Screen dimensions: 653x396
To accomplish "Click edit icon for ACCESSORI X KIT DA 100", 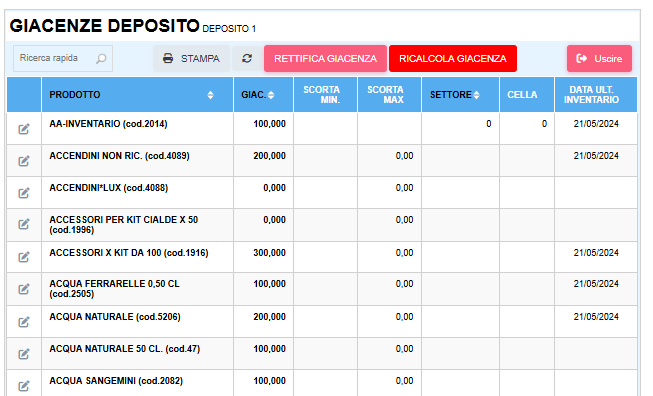I will coord(24,257).
